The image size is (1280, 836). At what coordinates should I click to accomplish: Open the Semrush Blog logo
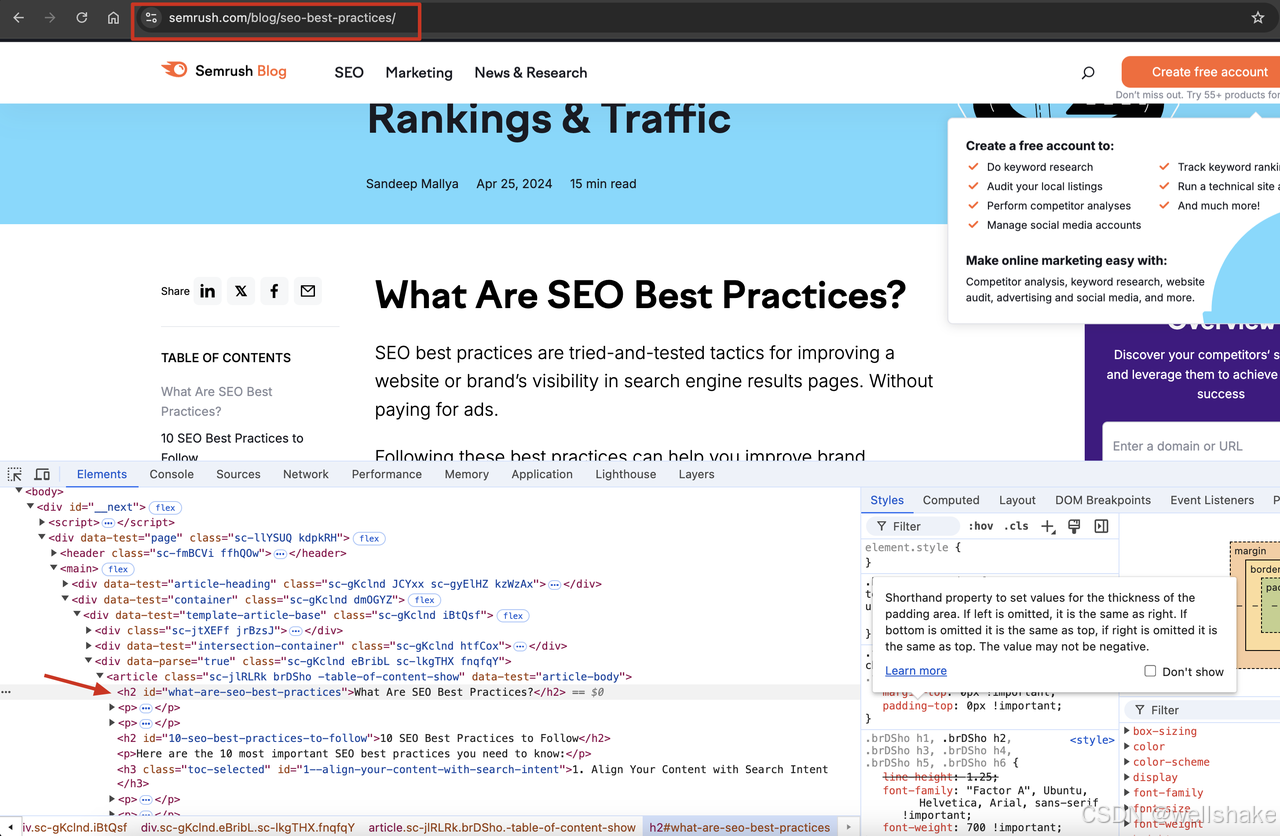coord(224,70)
